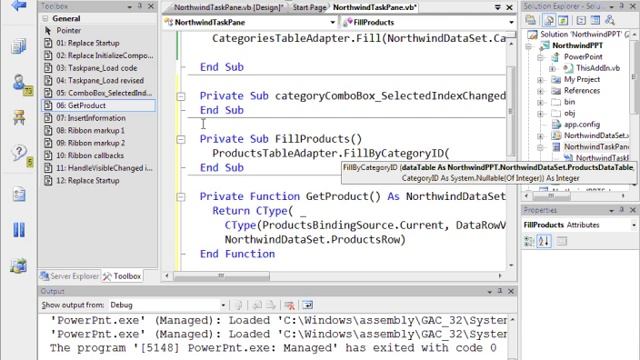This screenshot has width=640, height=360.
Task: Open the NorthwindTaskPane class dropdown
Action: tap(333, 22)
